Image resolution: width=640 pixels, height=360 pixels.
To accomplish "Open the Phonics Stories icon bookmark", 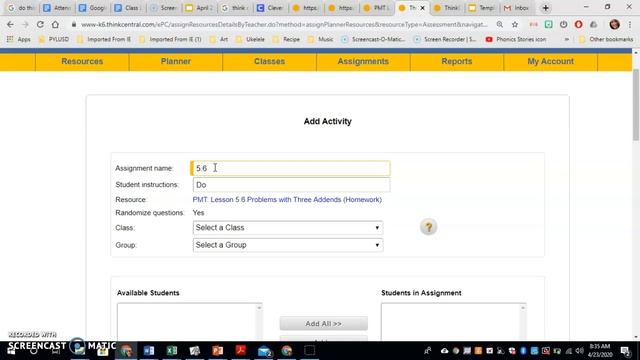I will [516, 39].
